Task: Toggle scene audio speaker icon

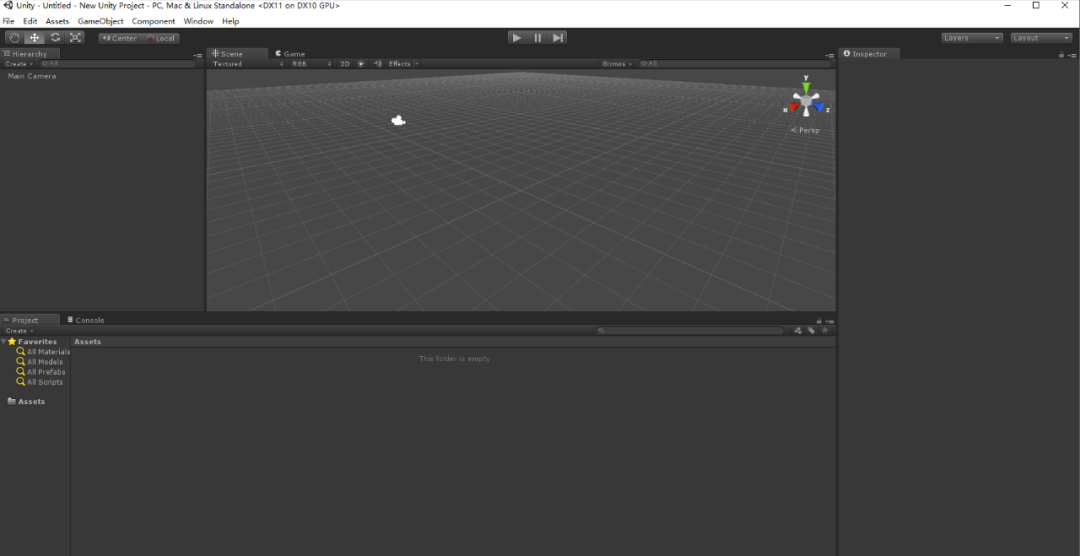Action: click(x=377, y=64)
